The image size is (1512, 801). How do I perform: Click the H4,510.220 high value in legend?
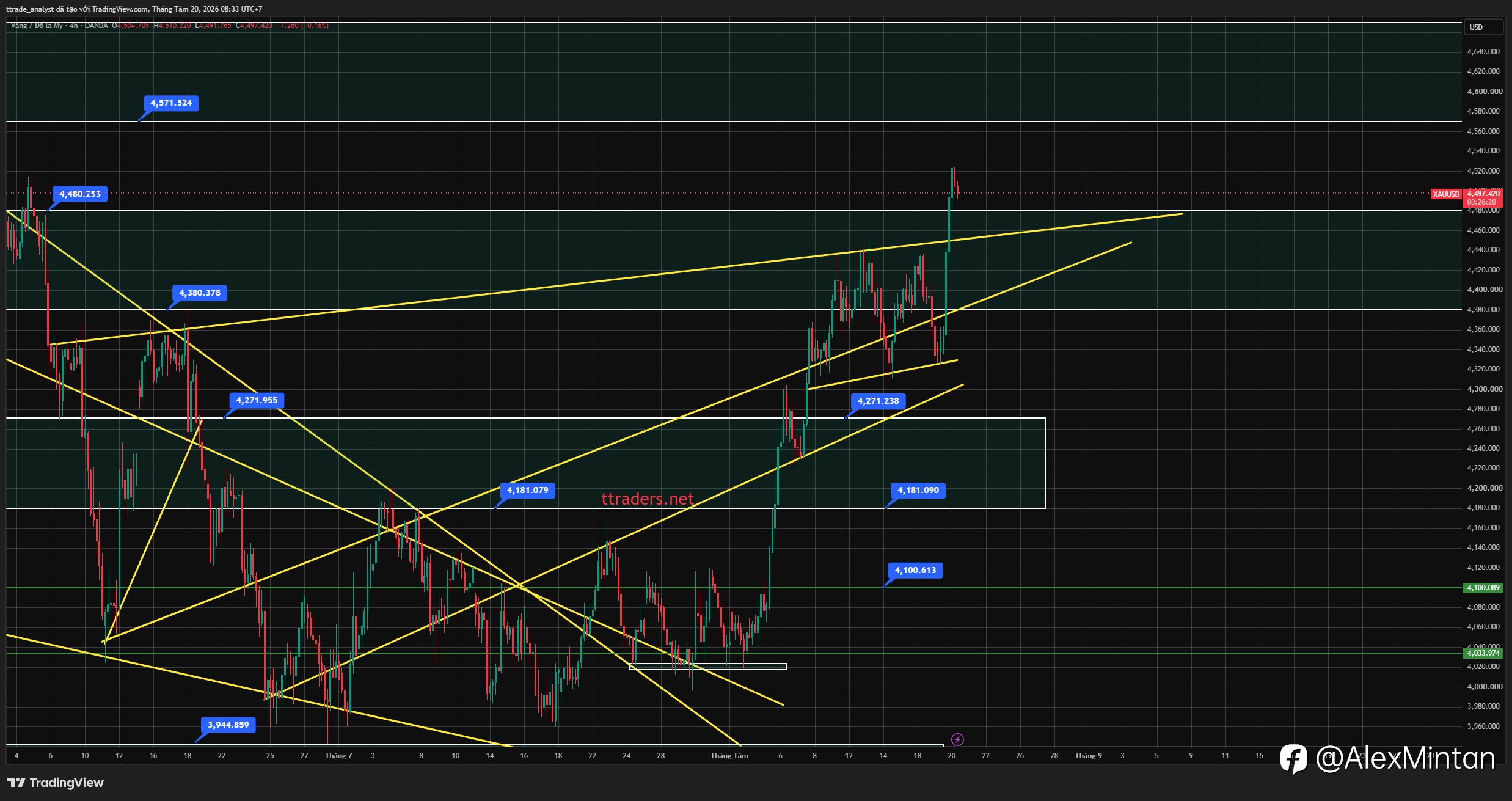[x=172, y=26]
